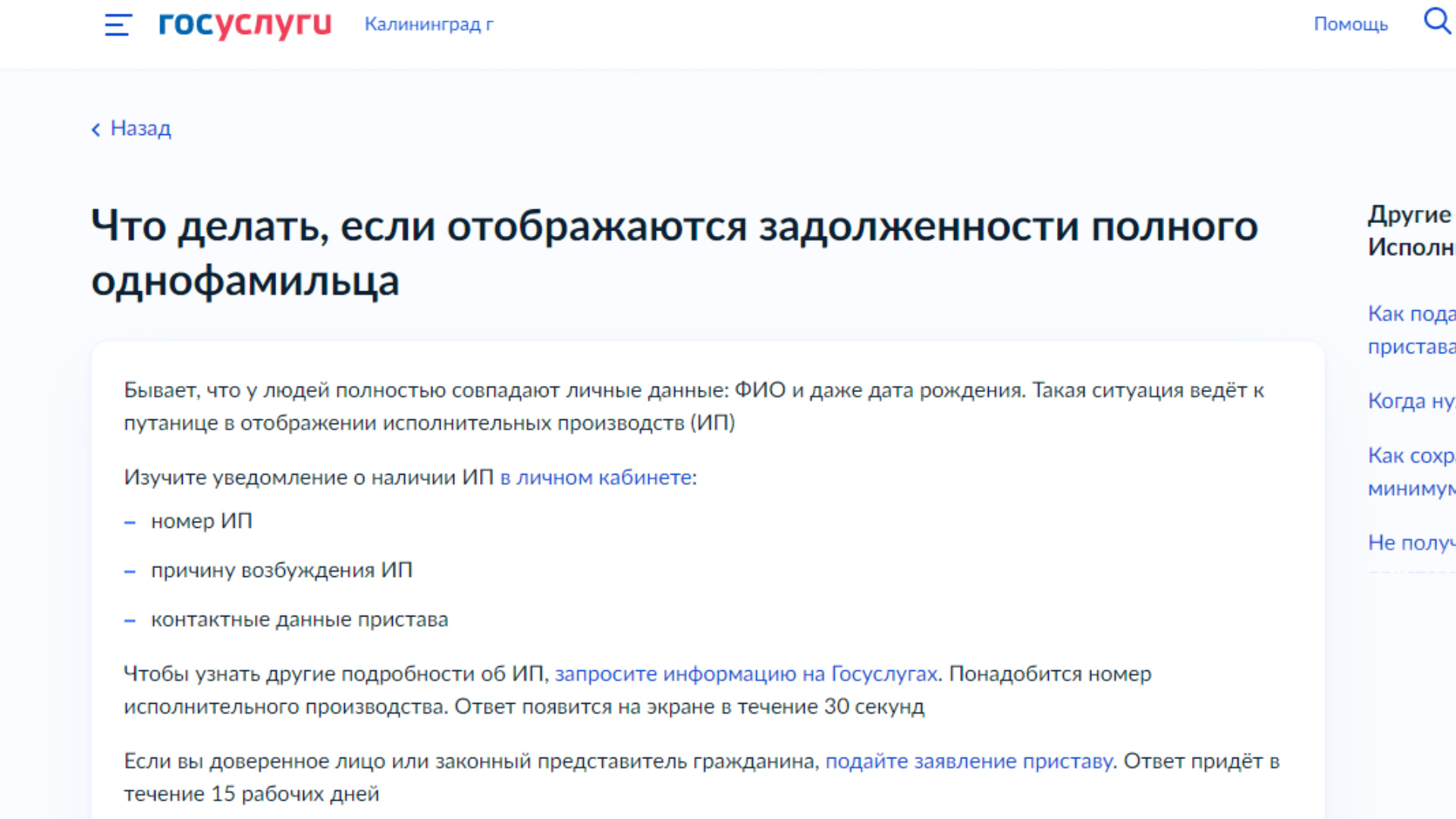Select 'причину возбуждения ИП' list item
The image size is (1456, 819).
point(281,570)
